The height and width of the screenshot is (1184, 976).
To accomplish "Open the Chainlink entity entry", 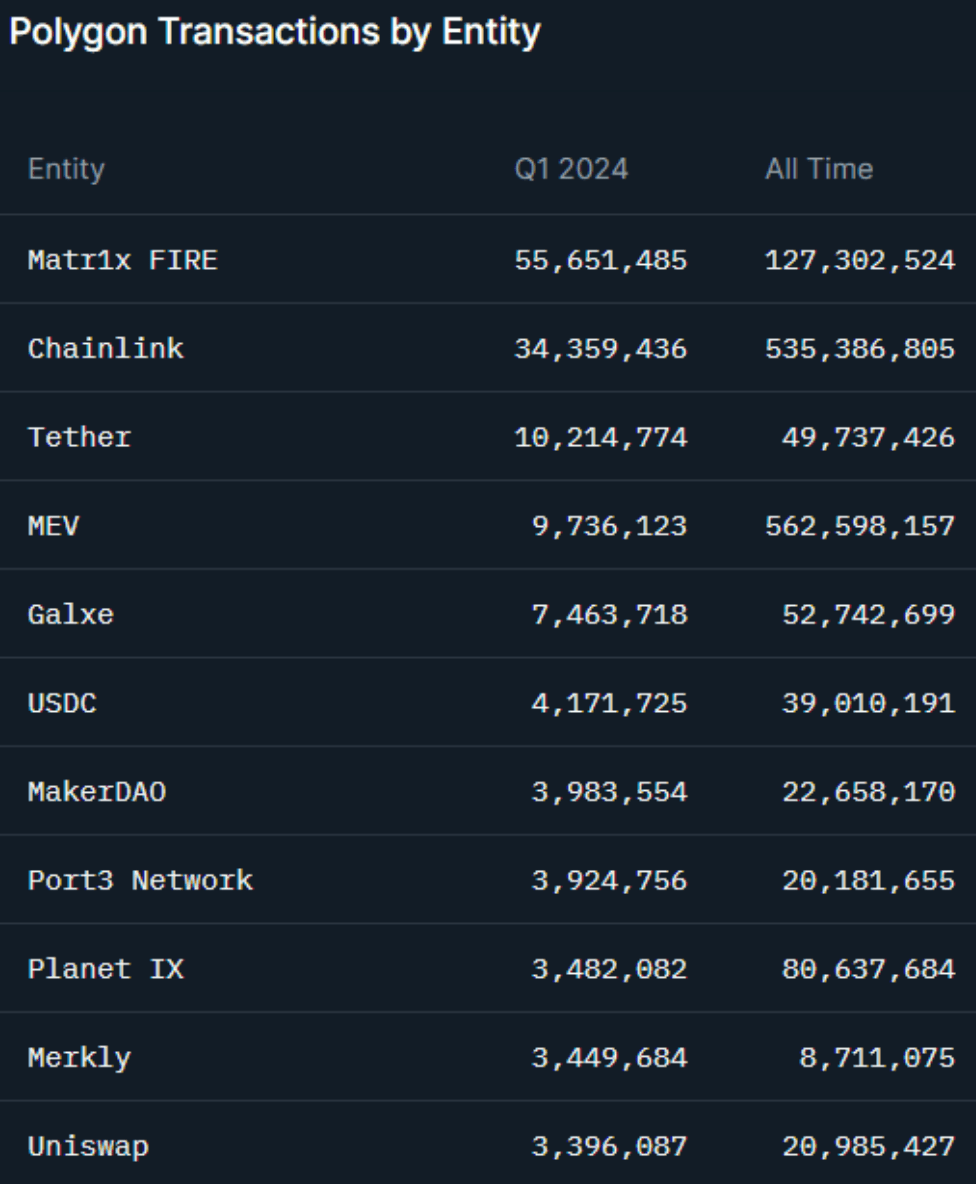I will point(105,349).
